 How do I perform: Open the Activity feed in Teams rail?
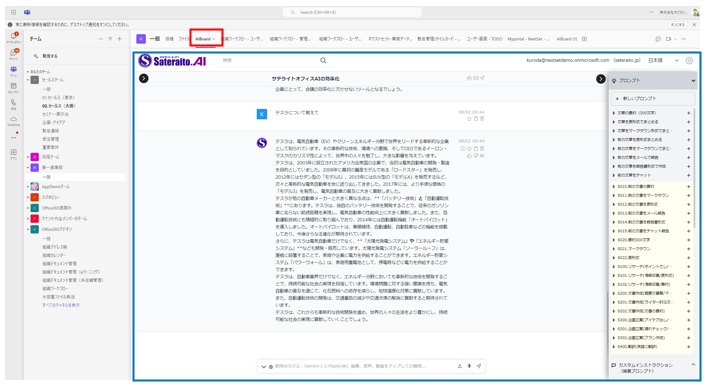[14, 37]
